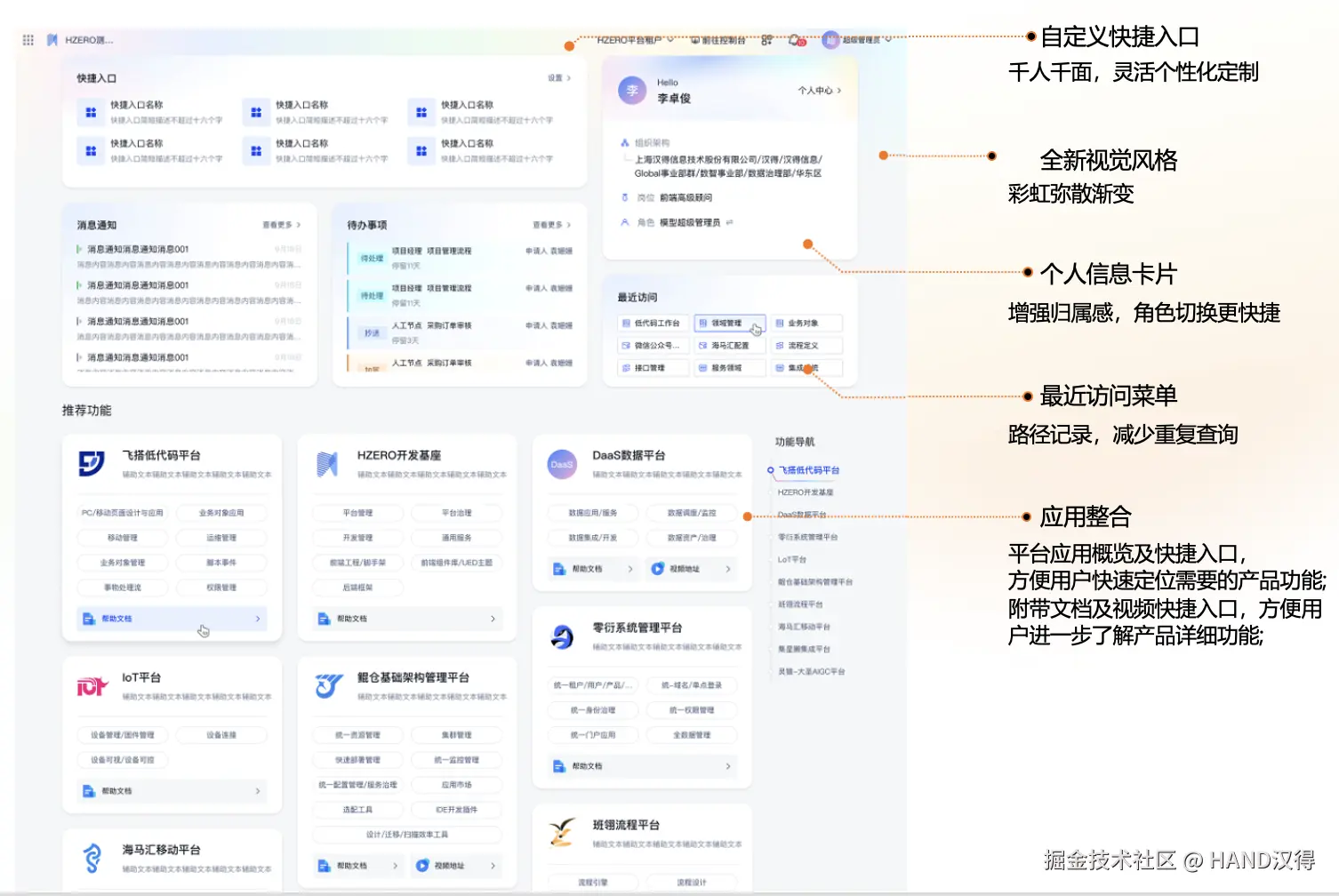Screen dimensions: 1339x896
Task: Click the dashboard layout icon beside the bell
Action: click(766, 40)
